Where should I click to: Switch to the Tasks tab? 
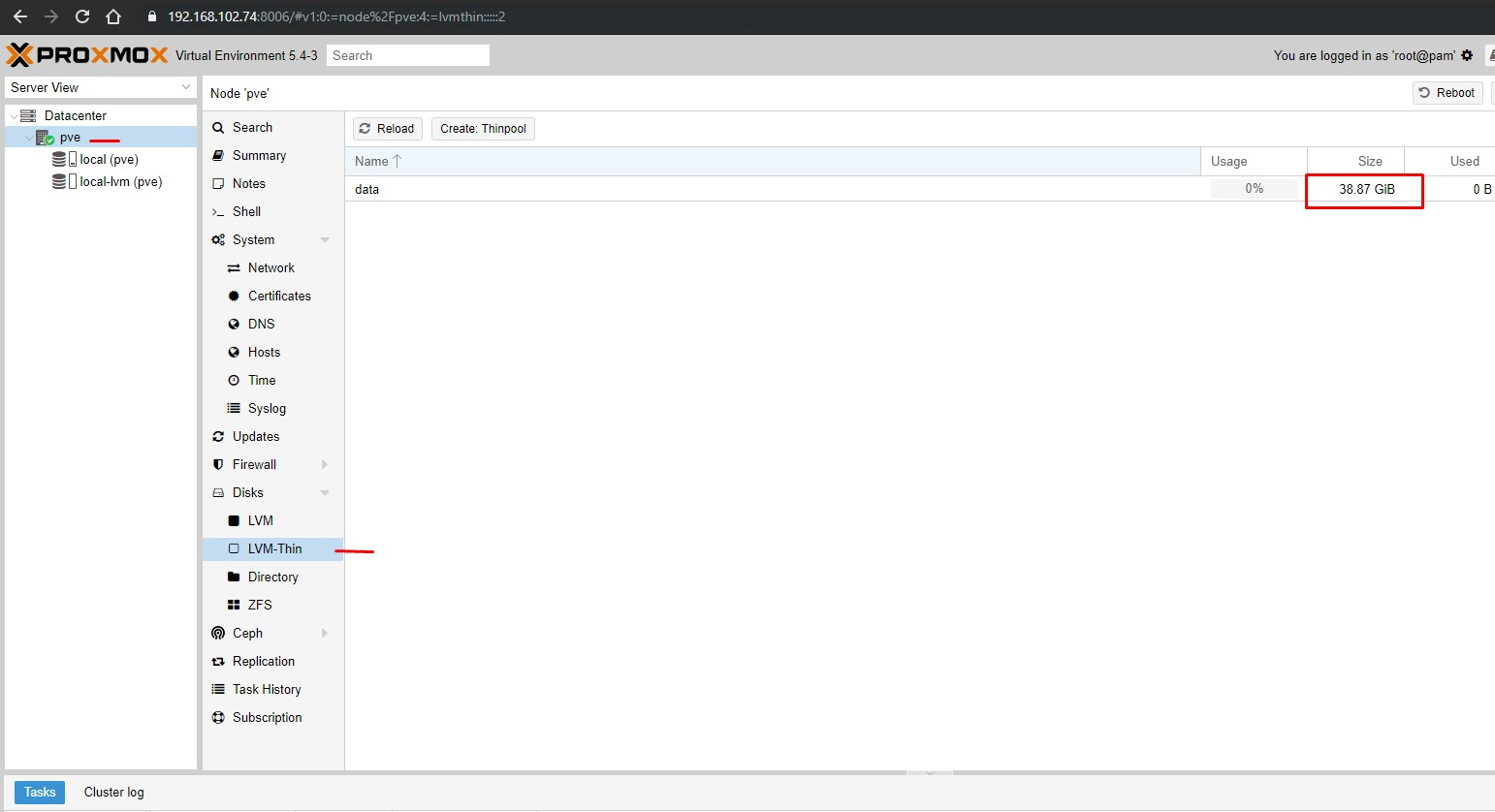pos(40,792)
